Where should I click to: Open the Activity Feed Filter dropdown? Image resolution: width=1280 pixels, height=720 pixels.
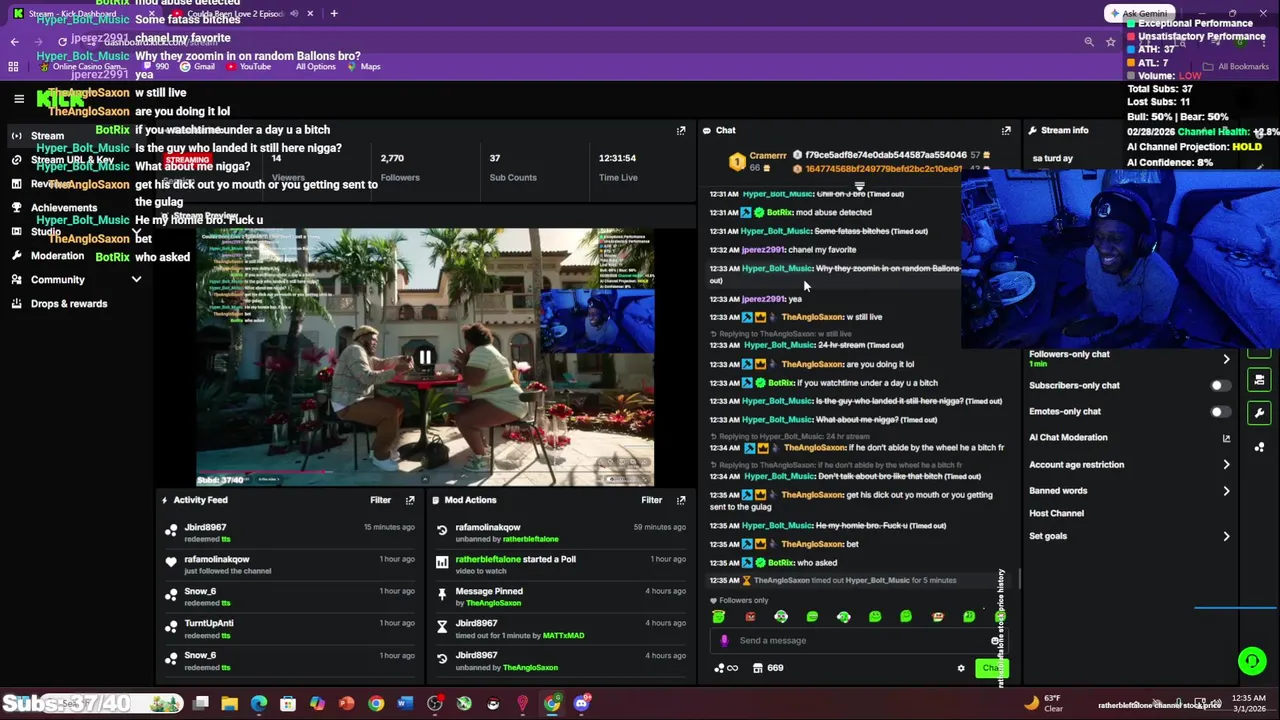[x=380, y=500]
